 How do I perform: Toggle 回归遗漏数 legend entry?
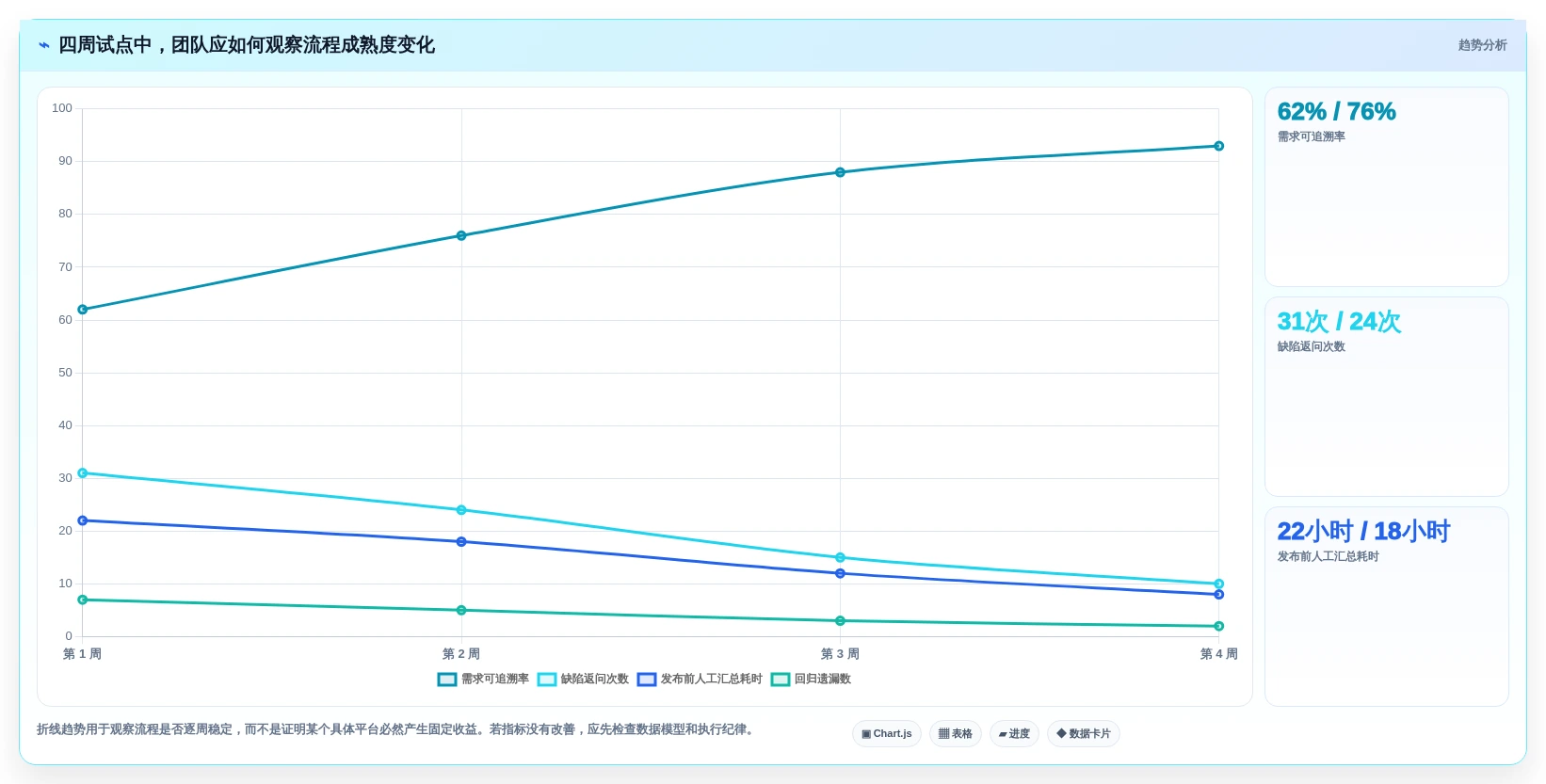811,680
